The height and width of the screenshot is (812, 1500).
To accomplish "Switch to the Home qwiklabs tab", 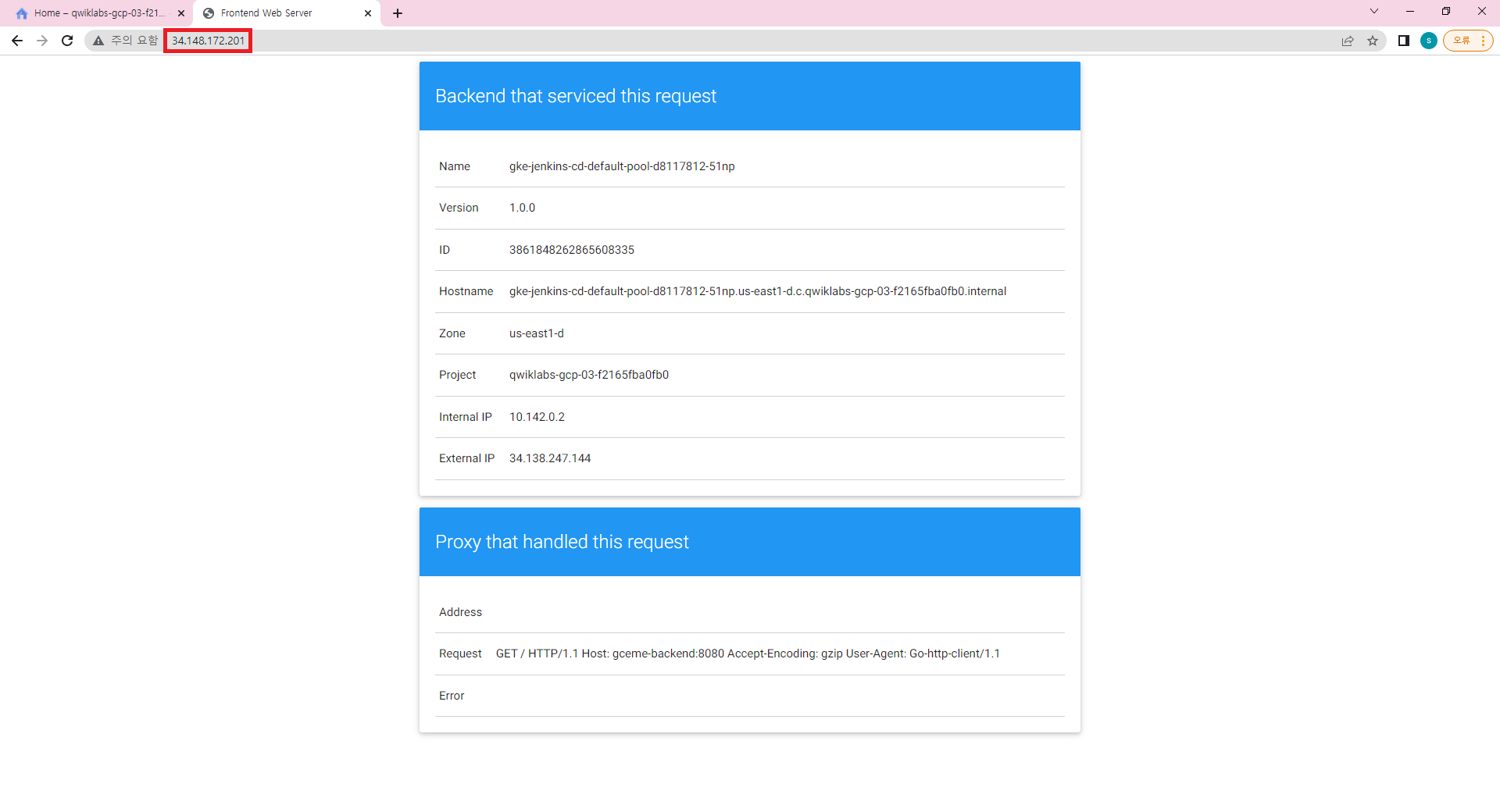I will pos(98,13).
